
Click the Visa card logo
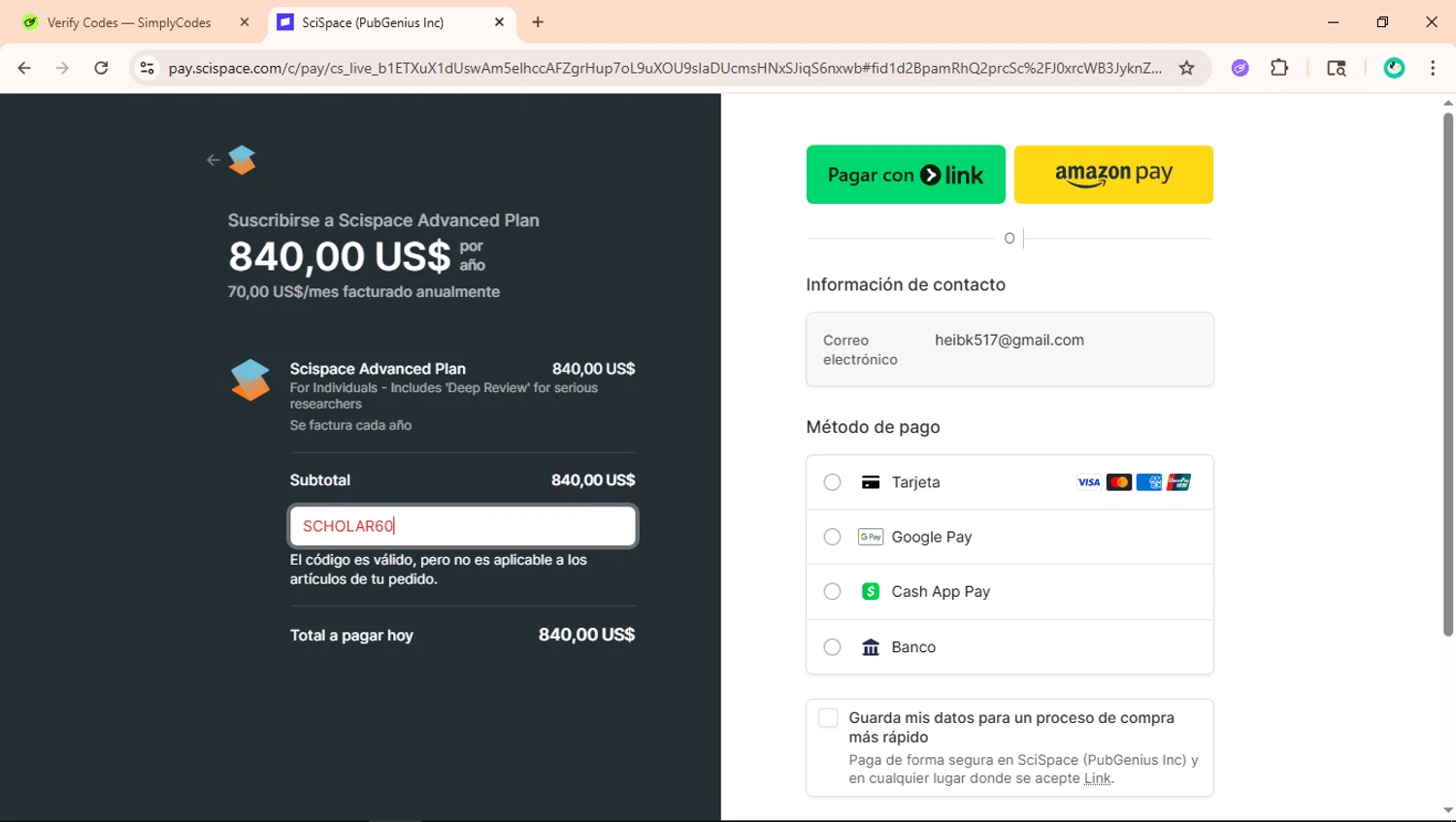click(1089, 482)
